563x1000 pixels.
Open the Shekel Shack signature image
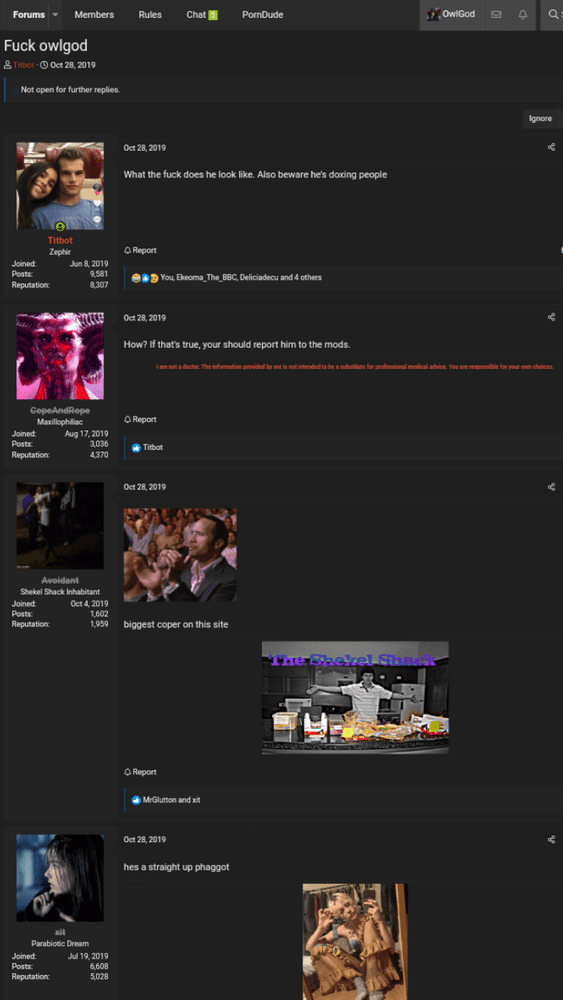(355, 698)
